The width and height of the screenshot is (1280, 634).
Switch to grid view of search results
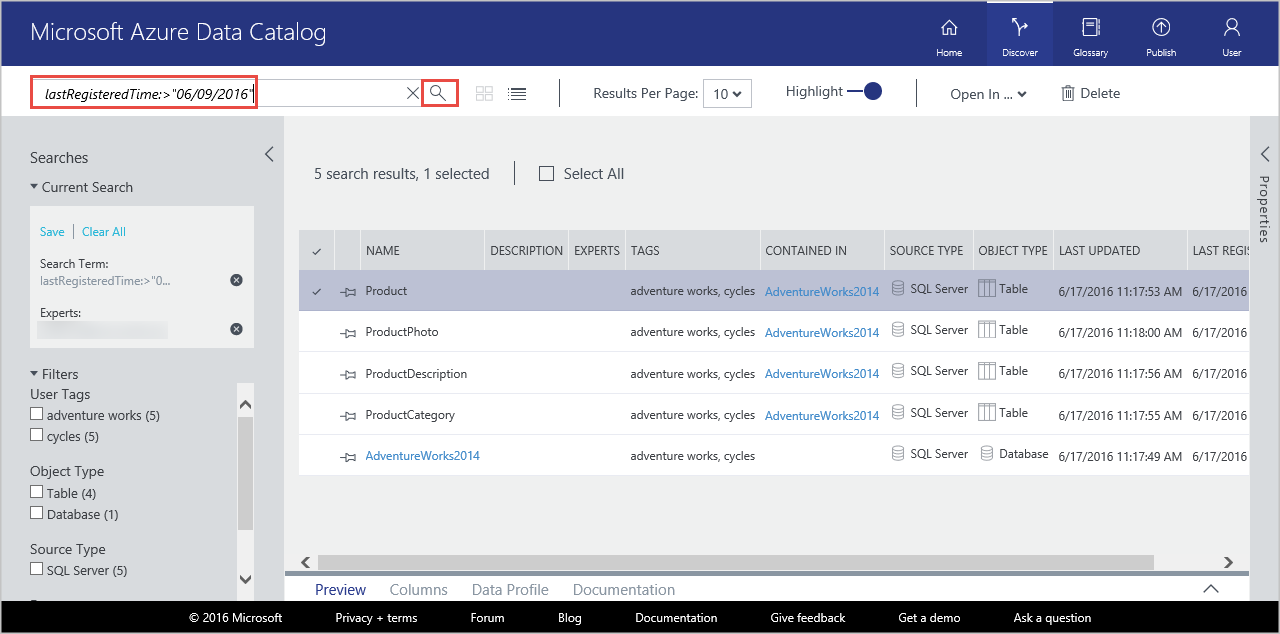[x=484, y=93]
